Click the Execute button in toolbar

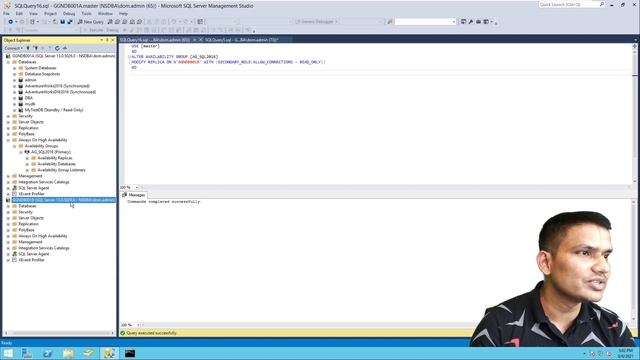pos(93,30)
